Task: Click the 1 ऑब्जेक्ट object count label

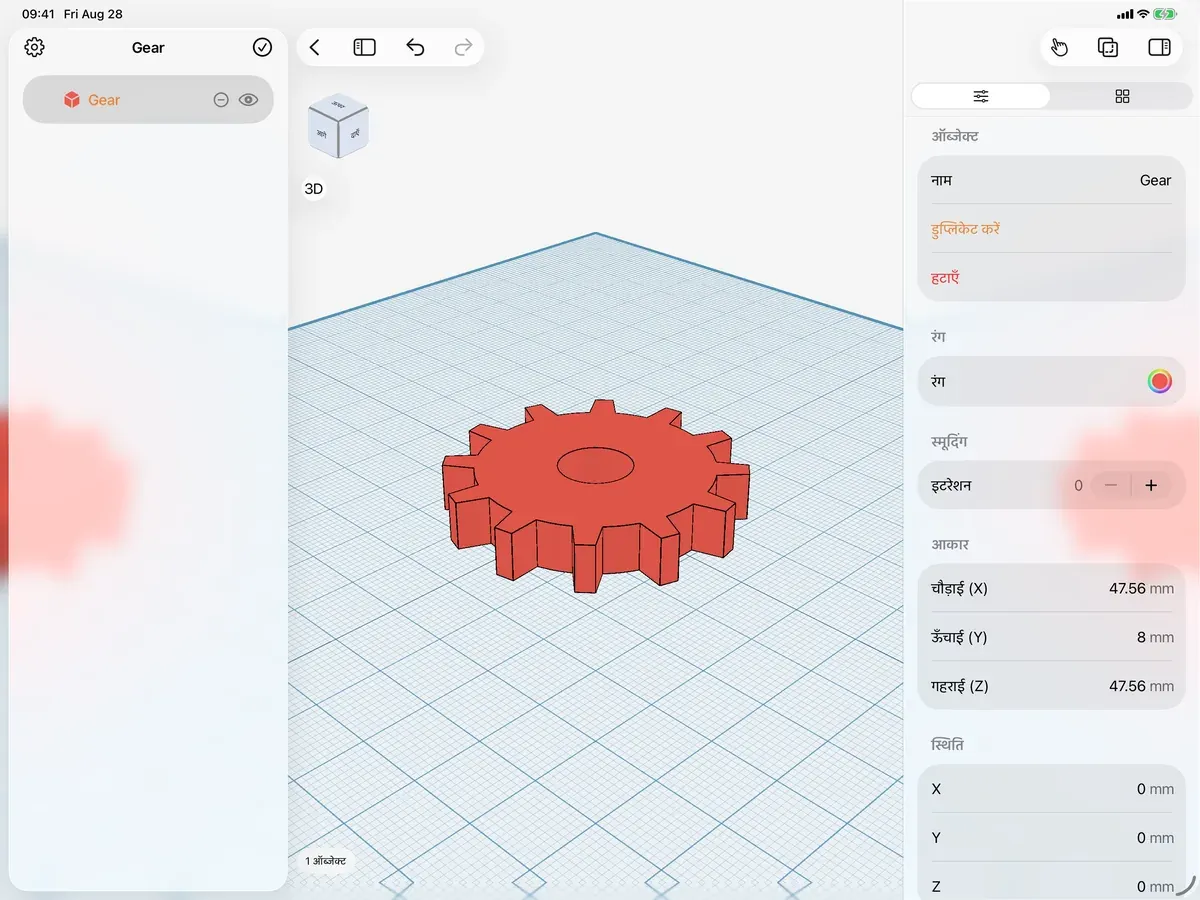Action: [x=326, y=860]
